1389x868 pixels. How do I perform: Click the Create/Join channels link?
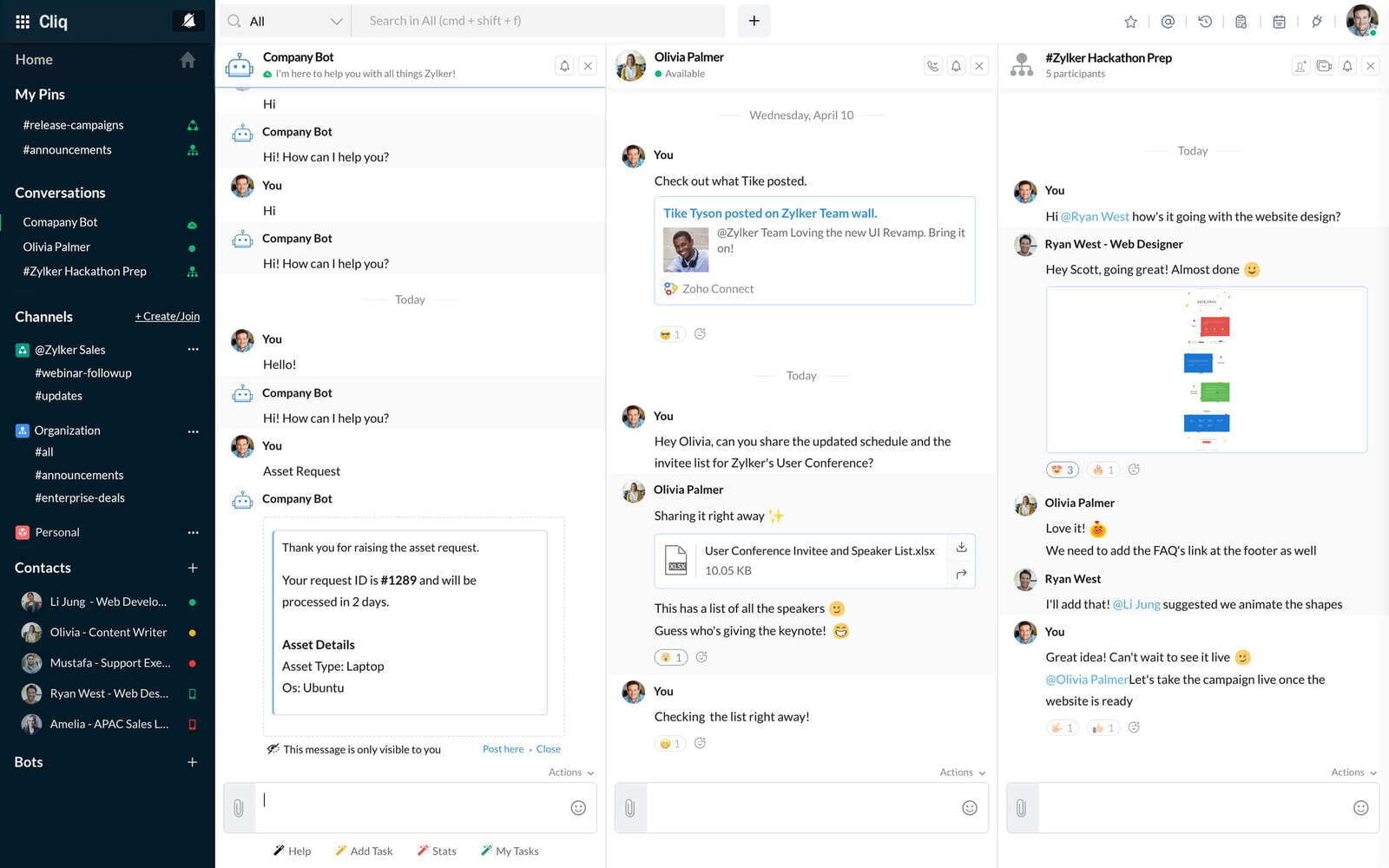(x=168, y=317)
